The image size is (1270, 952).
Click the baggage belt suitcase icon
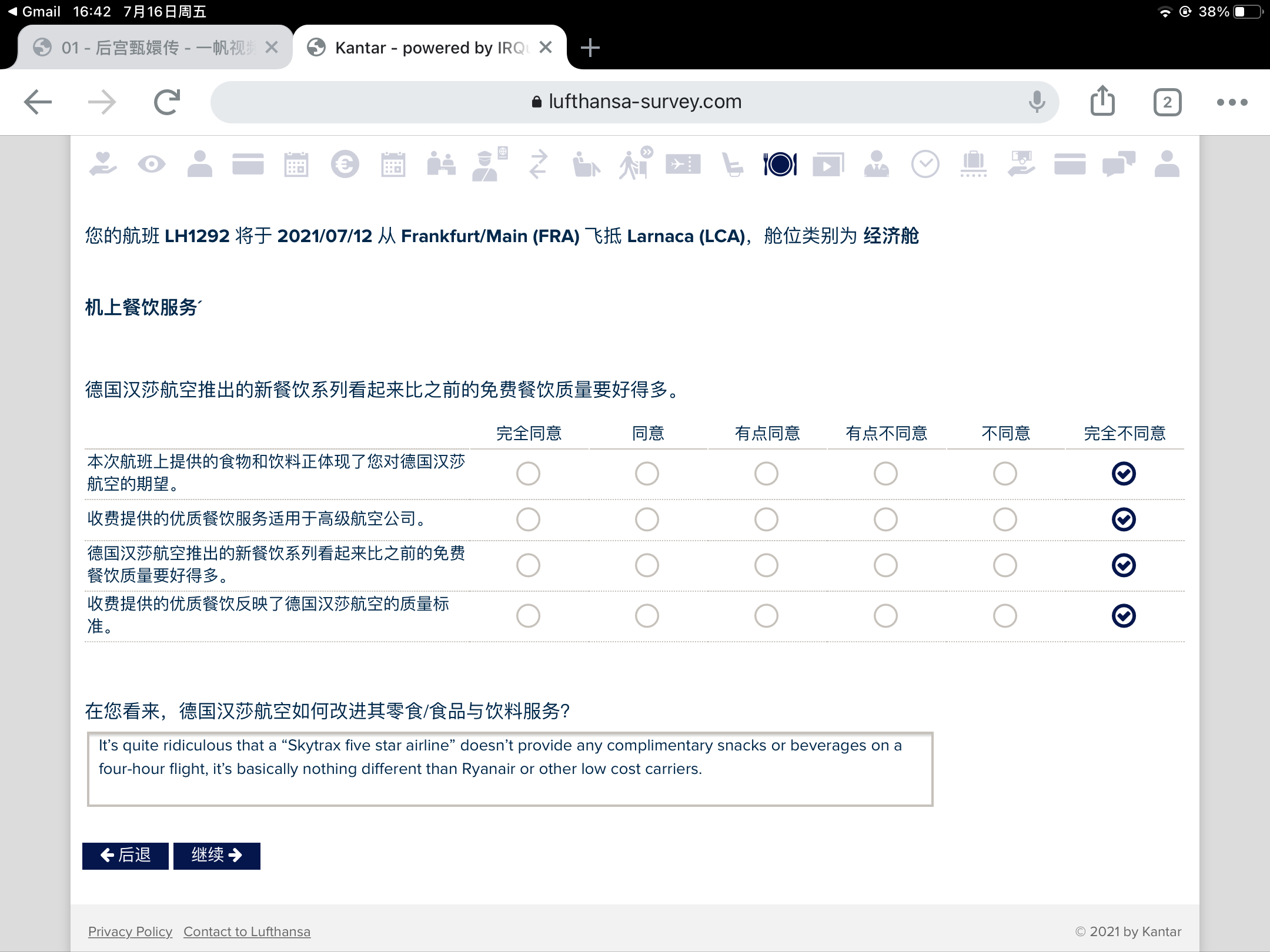pos(974,164)
